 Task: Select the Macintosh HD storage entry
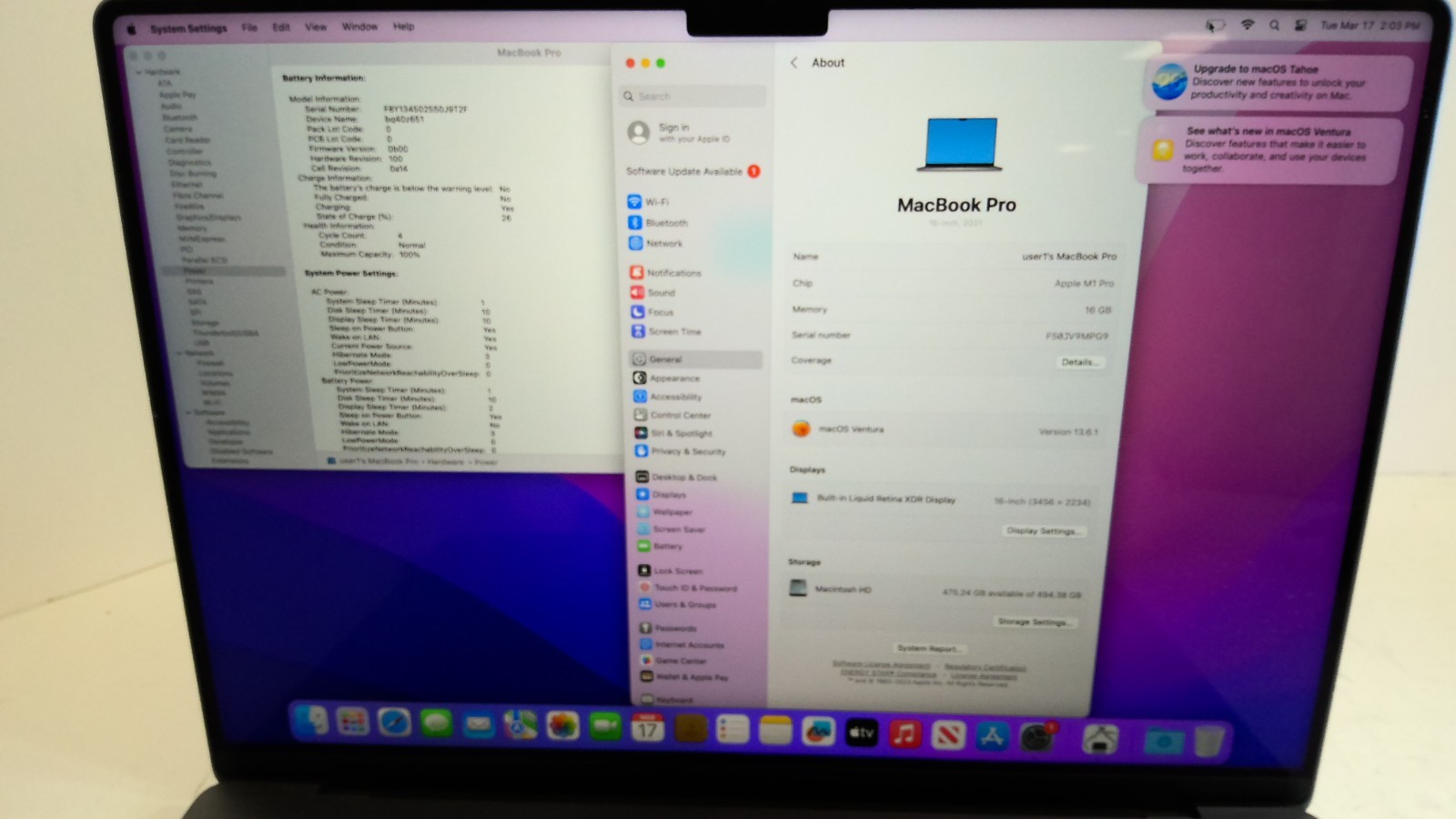[937, 591]
